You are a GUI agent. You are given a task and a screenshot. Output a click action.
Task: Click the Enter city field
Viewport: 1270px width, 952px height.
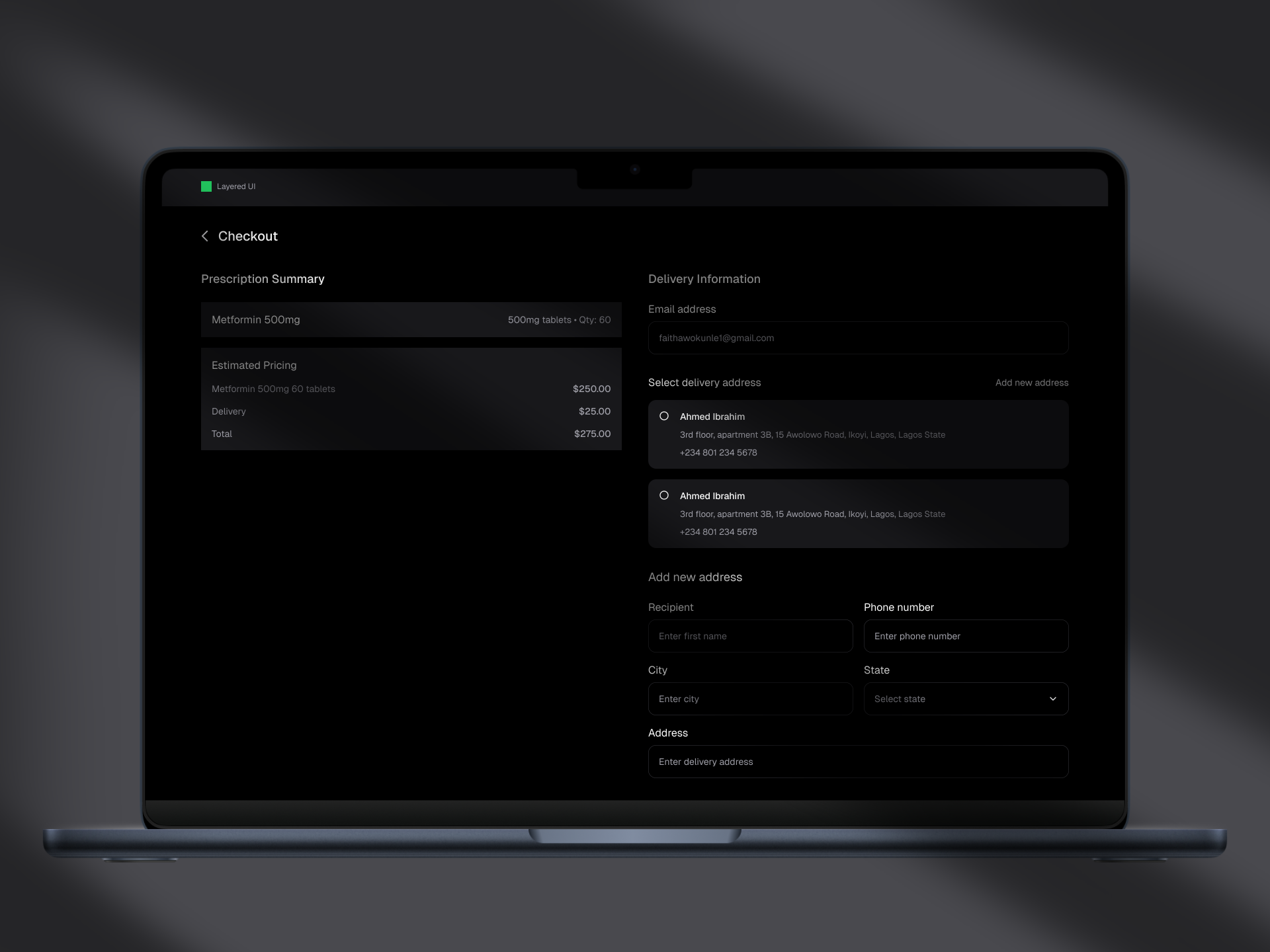click(x=750, y=698)
